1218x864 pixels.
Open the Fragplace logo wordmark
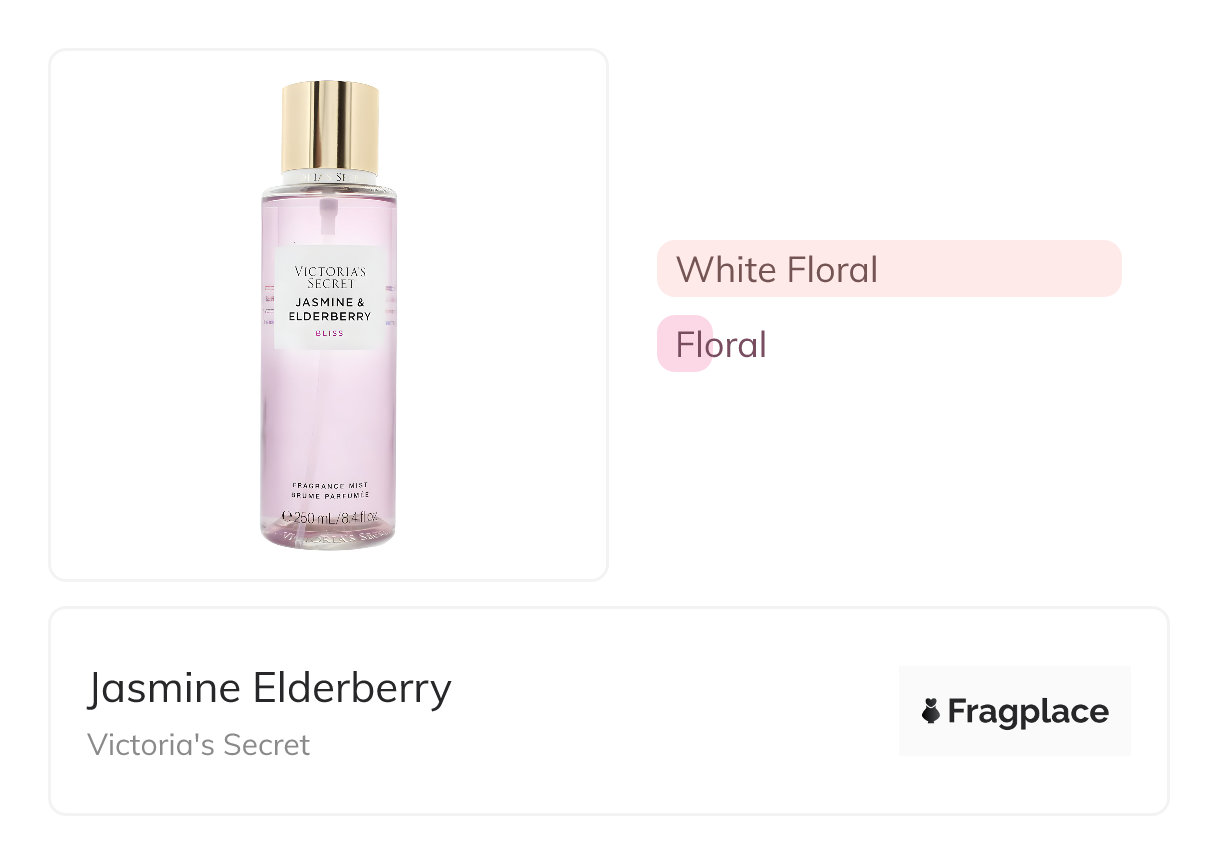coord(1027,711)
